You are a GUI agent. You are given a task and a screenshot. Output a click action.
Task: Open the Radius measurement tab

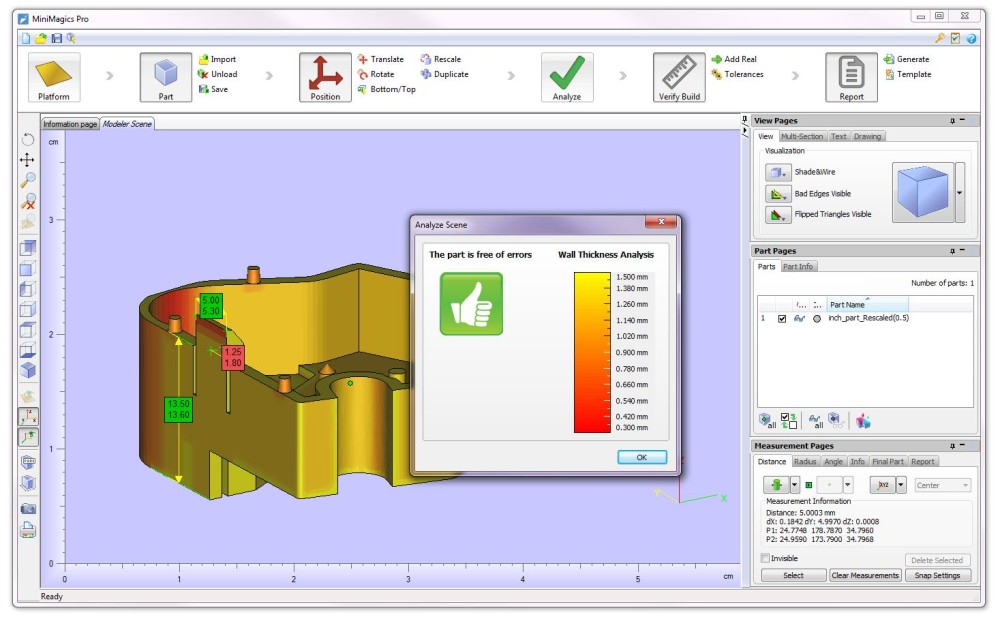(805, 461)
